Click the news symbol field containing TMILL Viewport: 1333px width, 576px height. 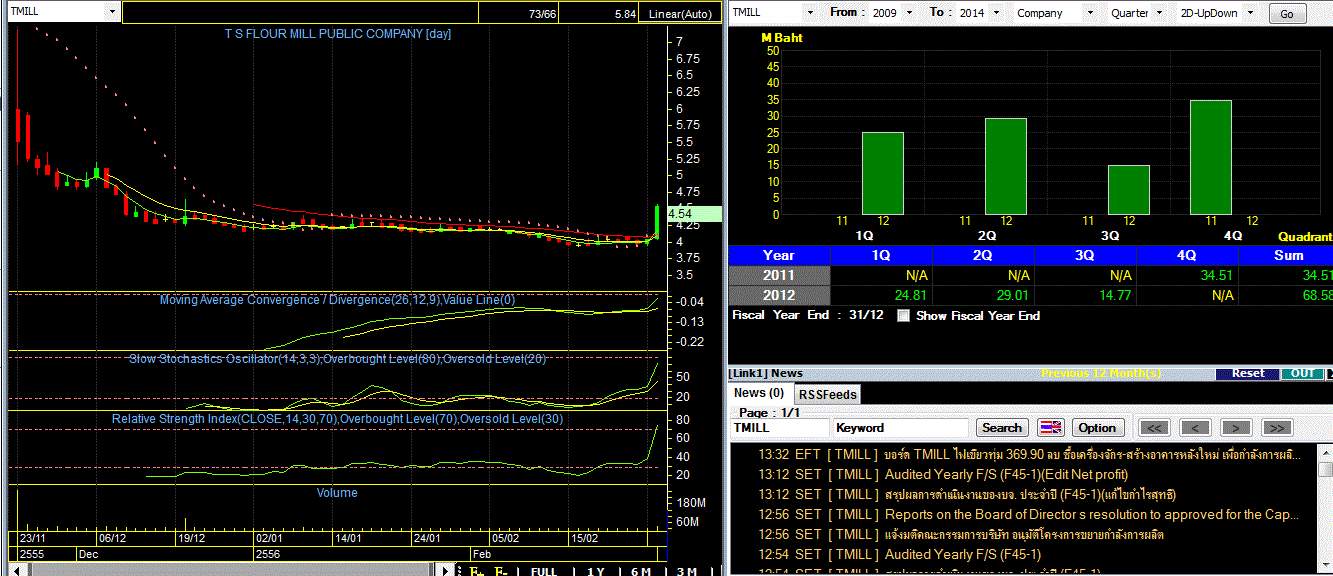[x=779, y=428]
